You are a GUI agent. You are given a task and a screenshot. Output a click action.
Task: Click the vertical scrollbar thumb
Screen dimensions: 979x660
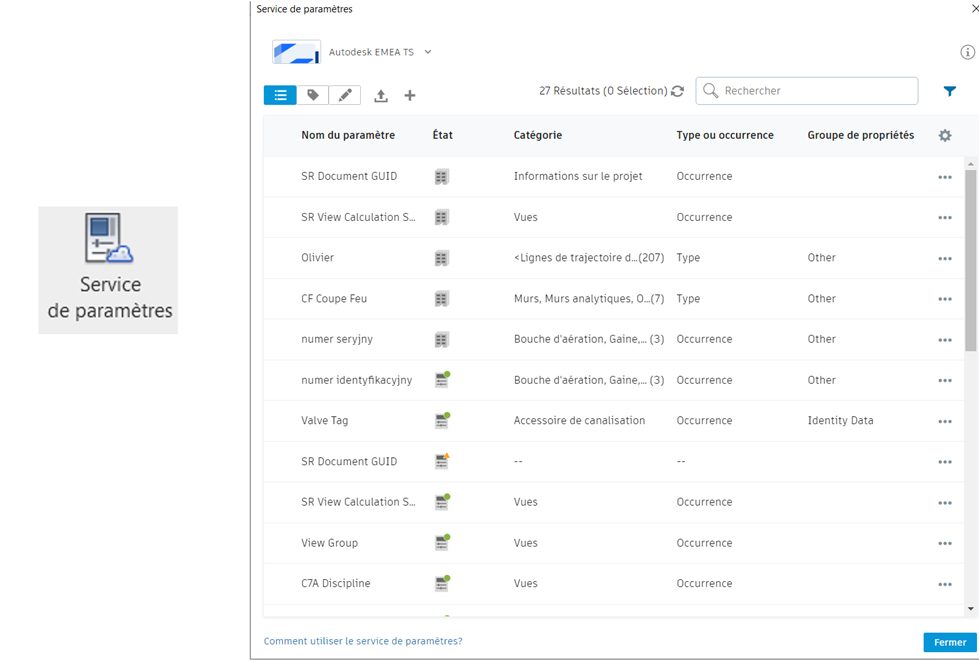coord(970,261)
